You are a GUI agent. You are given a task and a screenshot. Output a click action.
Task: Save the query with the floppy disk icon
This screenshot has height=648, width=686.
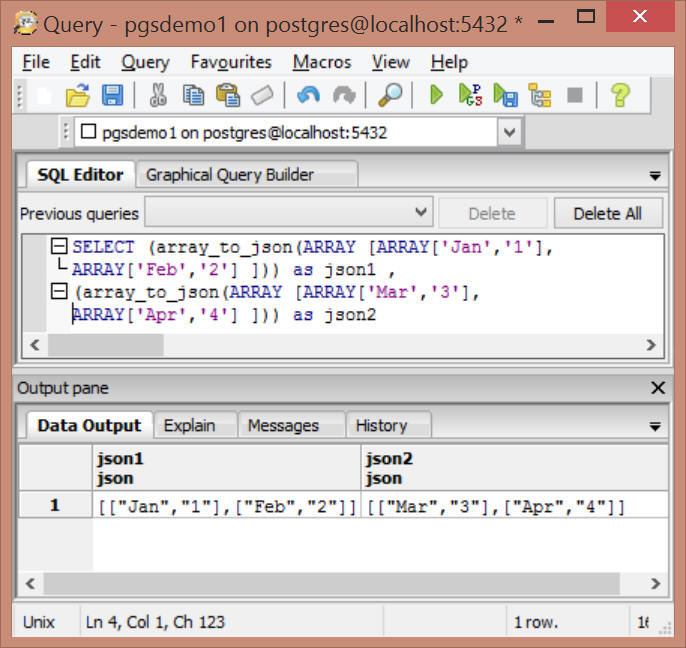point(112,95)
